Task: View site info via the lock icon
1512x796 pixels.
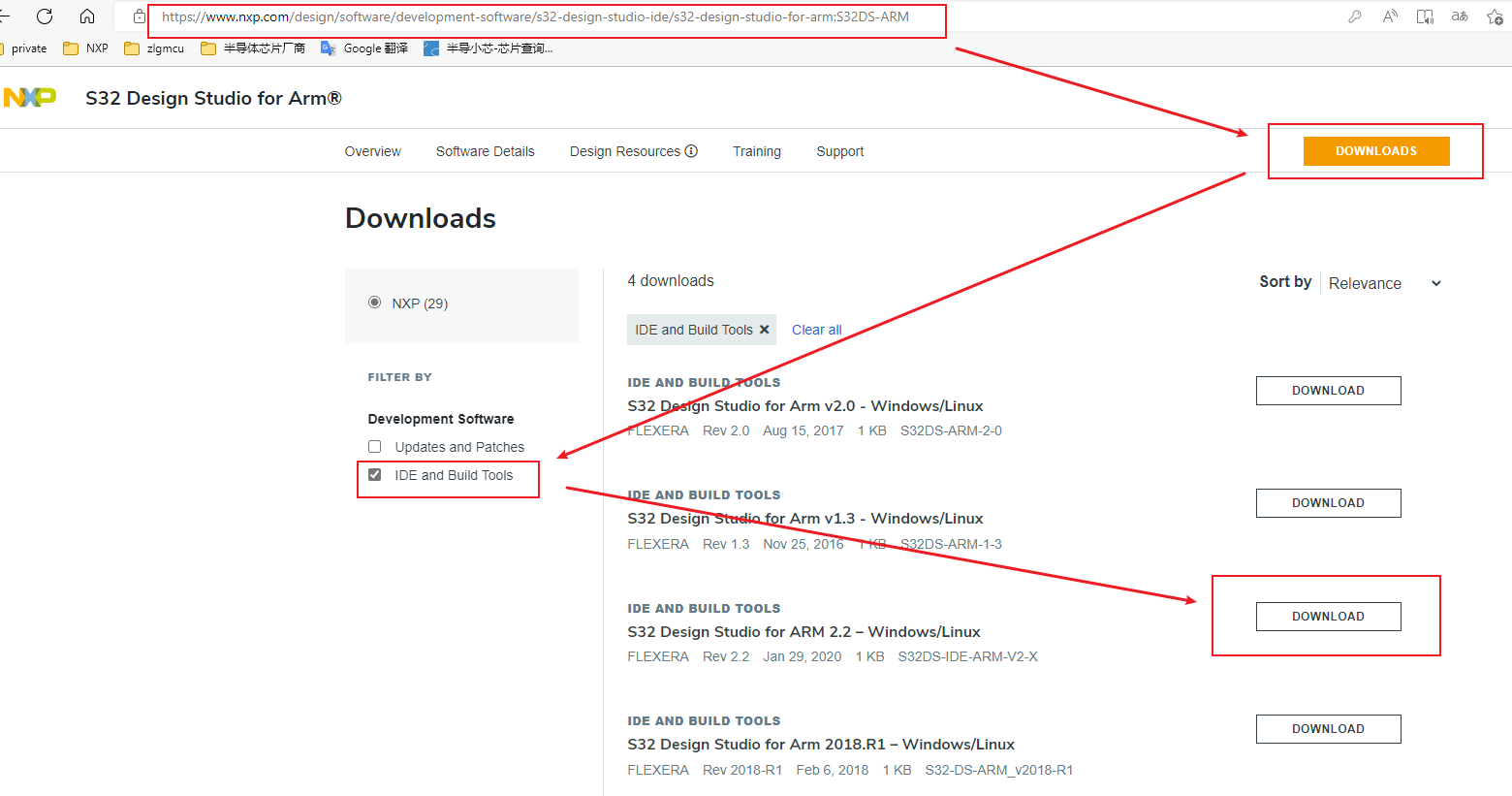Action: [x=140, y=16]
